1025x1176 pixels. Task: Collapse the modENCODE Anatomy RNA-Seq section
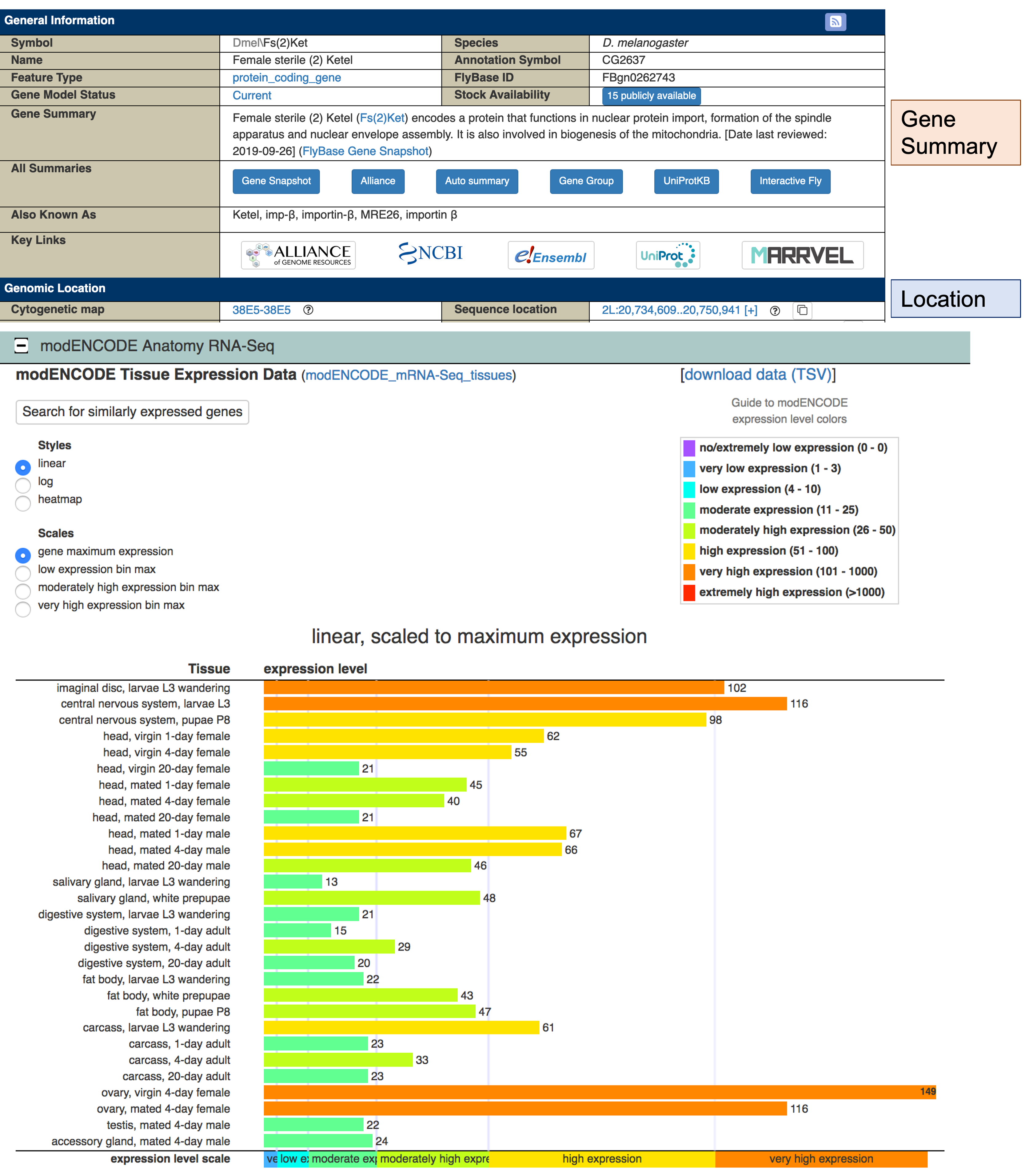(21, 346)
